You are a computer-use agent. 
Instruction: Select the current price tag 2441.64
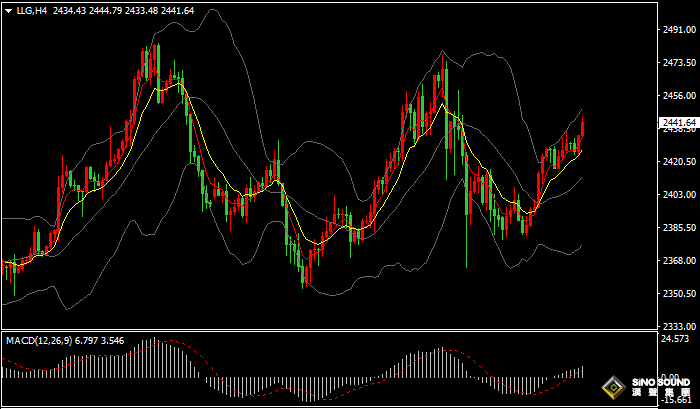[x=678, y=122]
